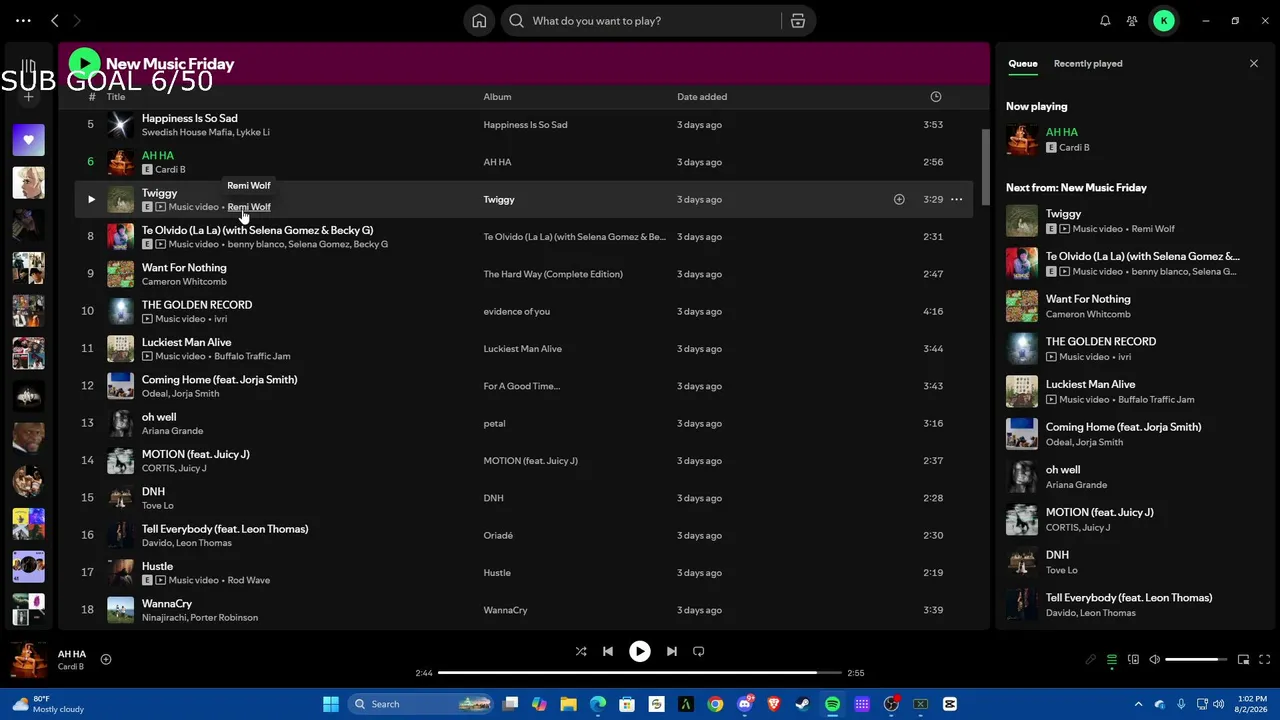Sort by the duration clock column header
Screen dimensions: 1280x720
tap(936, 97)
